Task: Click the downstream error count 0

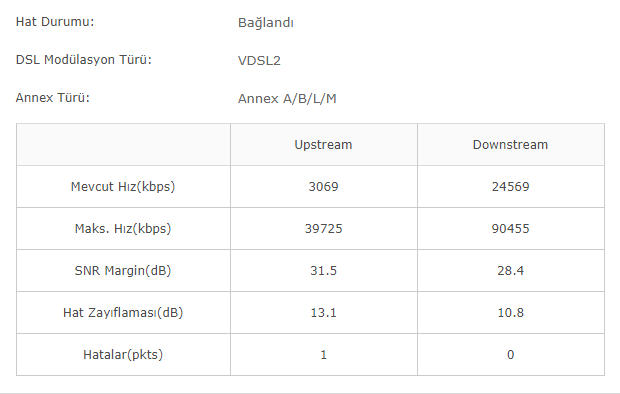Action: tap(510, 355)
